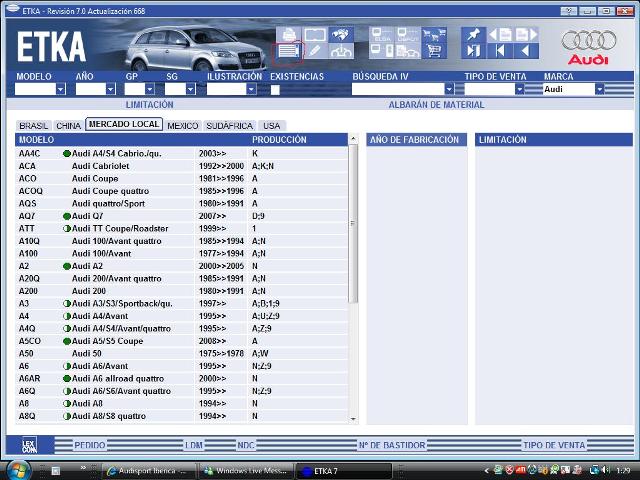Open the ILUSTRACIÓN dropdown
The width and height of the screenshot is (640, 480).
tap(251, 89)
